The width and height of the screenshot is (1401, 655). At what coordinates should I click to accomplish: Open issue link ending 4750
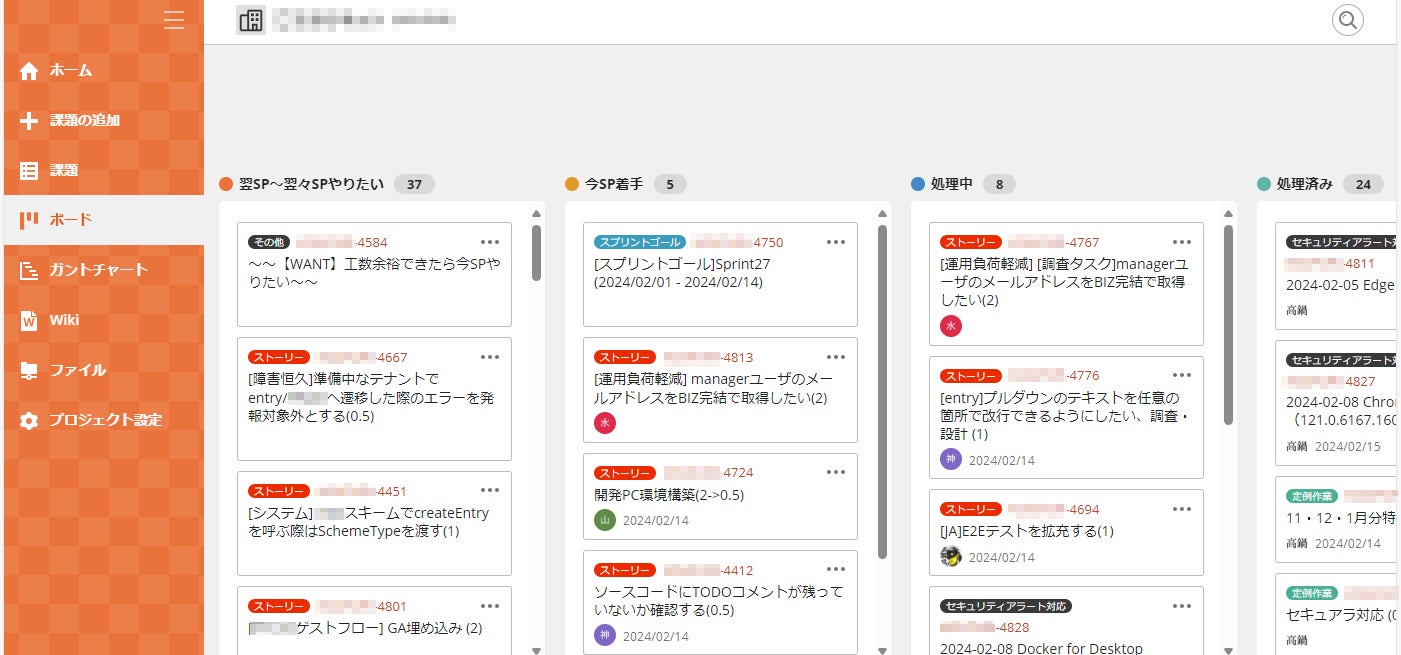737,242
